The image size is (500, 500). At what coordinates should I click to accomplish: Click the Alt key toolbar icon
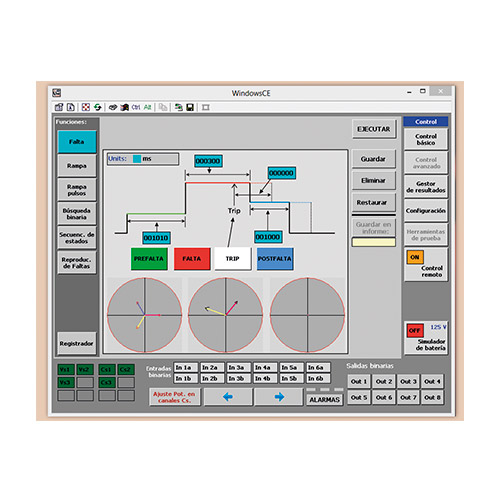click(147, 107)
